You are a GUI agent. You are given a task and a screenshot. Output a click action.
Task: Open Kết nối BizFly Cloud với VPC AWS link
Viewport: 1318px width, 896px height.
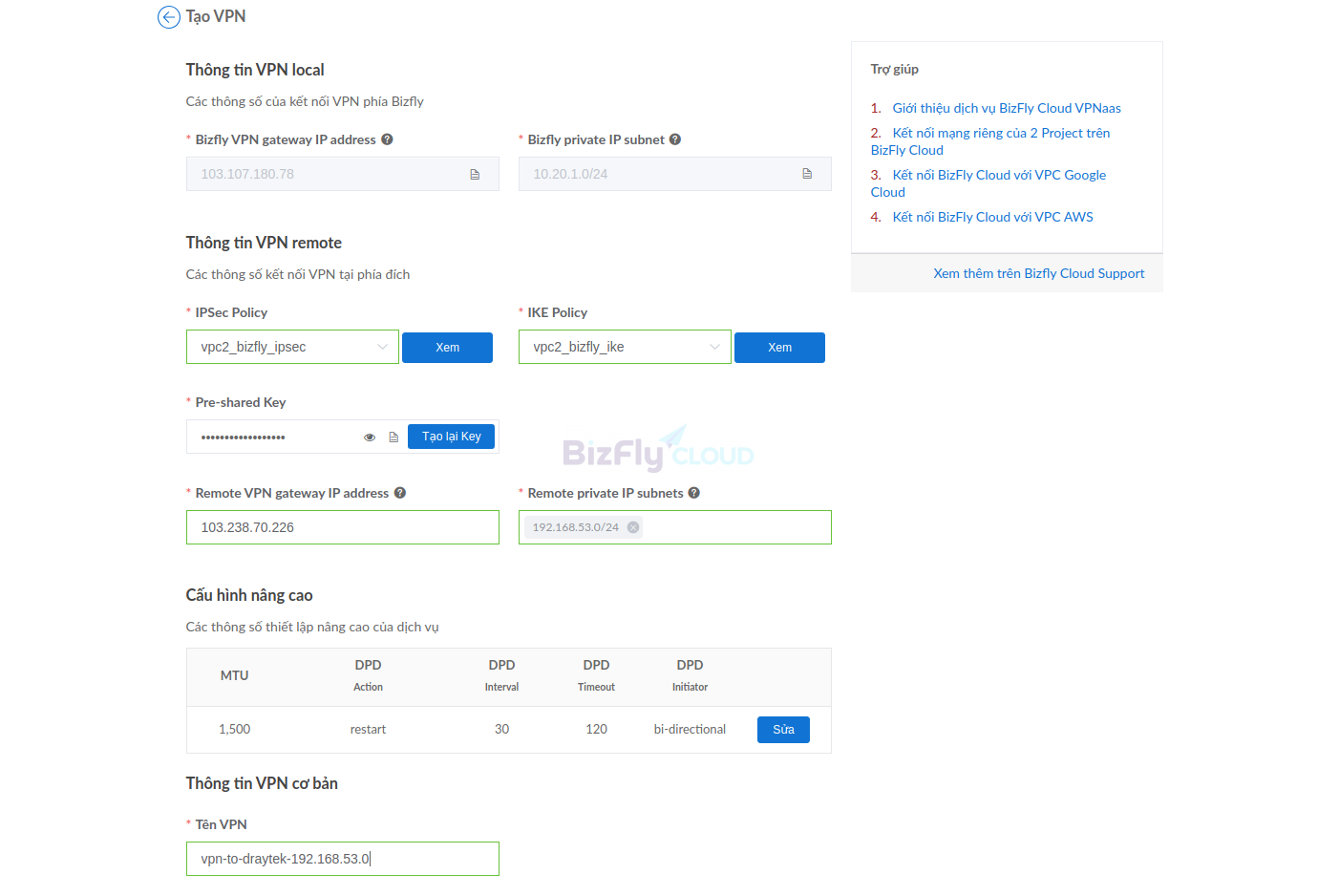tap(992, 217)
